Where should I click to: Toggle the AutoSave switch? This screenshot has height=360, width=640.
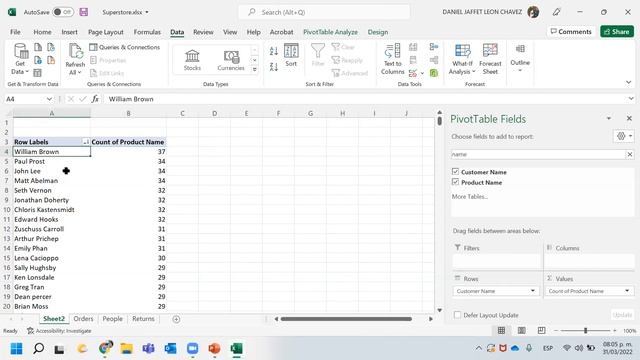pos(63,12)
